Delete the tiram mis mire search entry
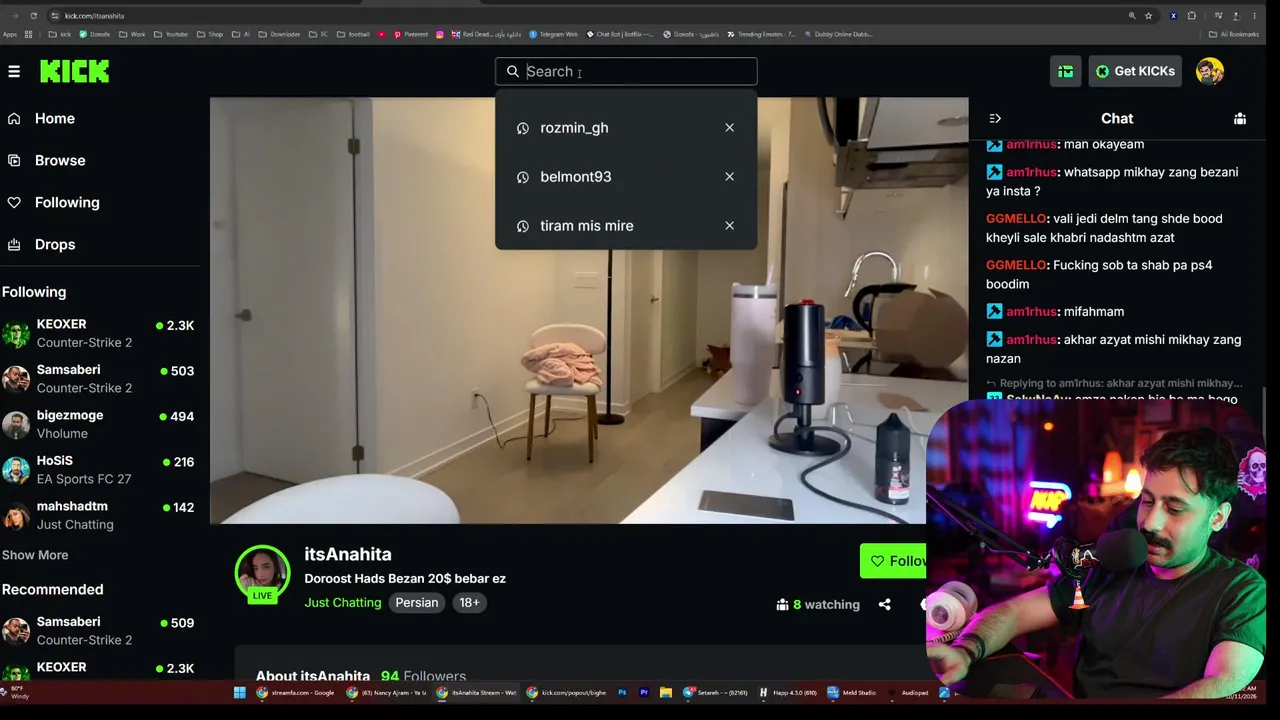This screenshot has width=1280, height=720. (729, 226)
